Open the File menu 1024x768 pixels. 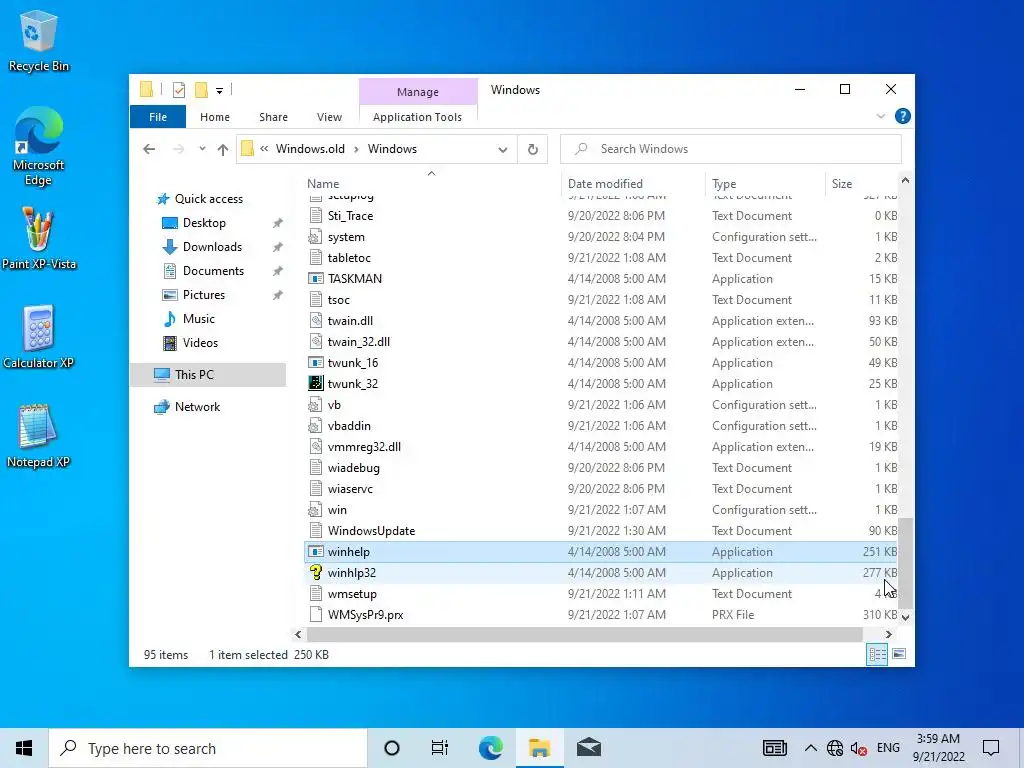(158, 117)
